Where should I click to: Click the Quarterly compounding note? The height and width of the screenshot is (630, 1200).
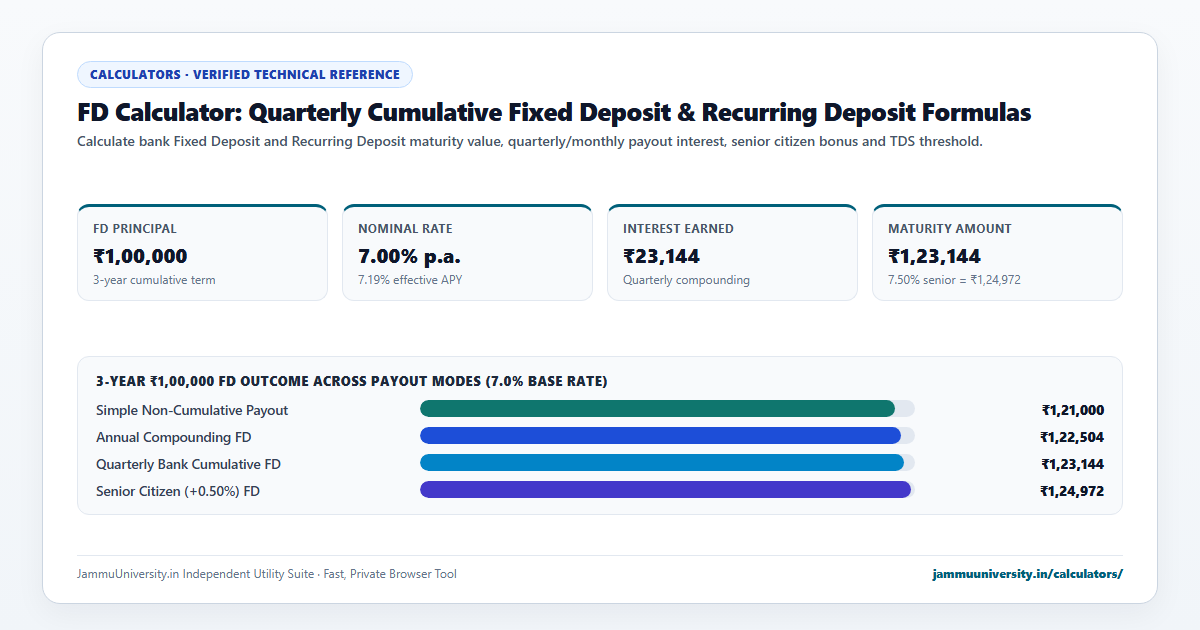click(686, 280)
